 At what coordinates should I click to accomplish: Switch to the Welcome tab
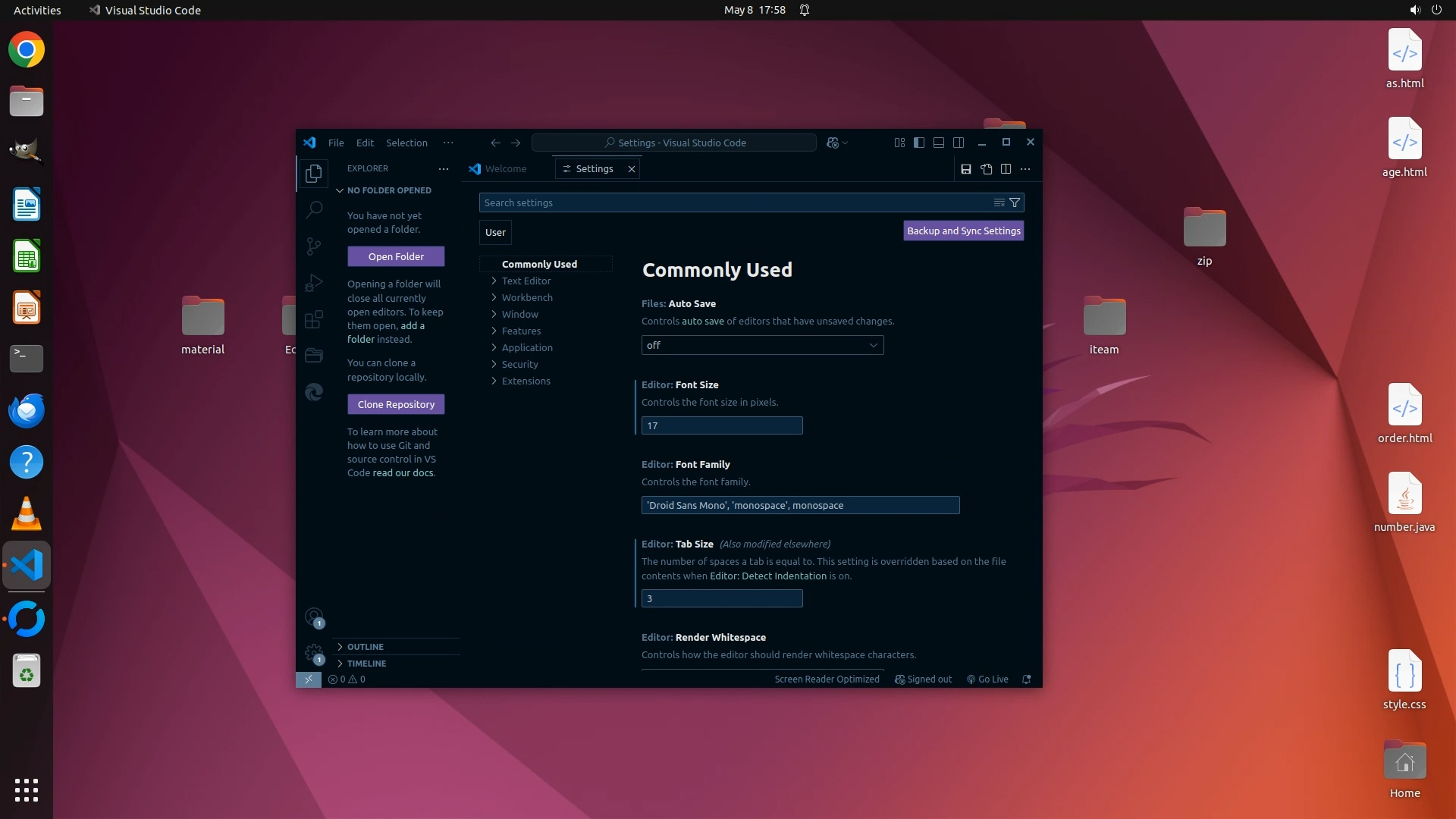pyautogui.click(x=505, y=169)
